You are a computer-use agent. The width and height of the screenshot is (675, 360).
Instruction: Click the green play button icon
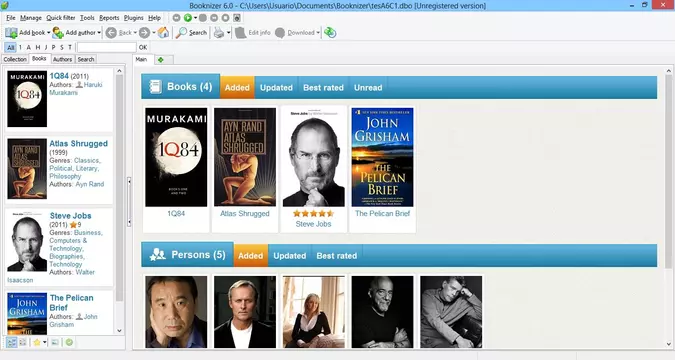click(188, 18)
